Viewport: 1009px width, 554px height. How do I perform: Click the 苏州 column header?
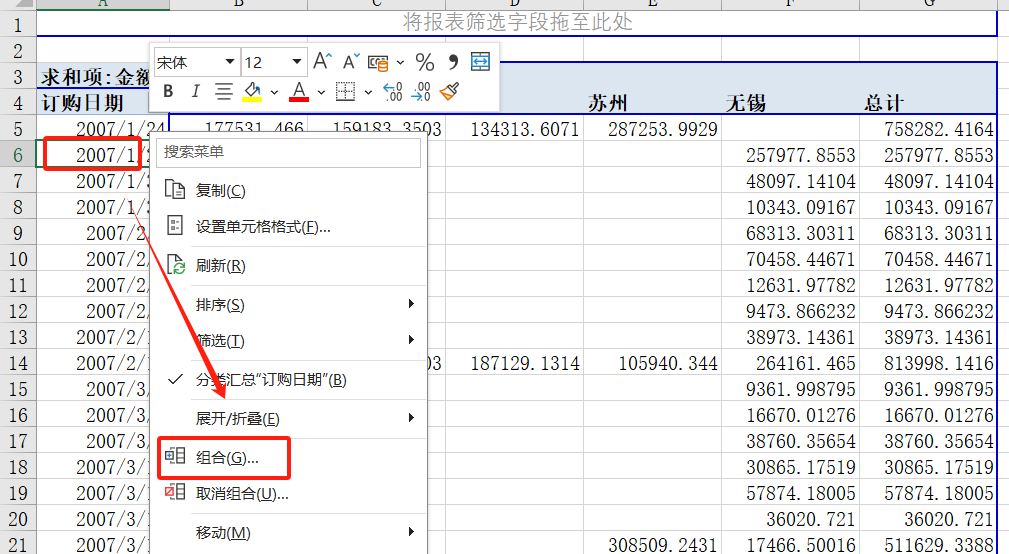click(x=653, y=103)
